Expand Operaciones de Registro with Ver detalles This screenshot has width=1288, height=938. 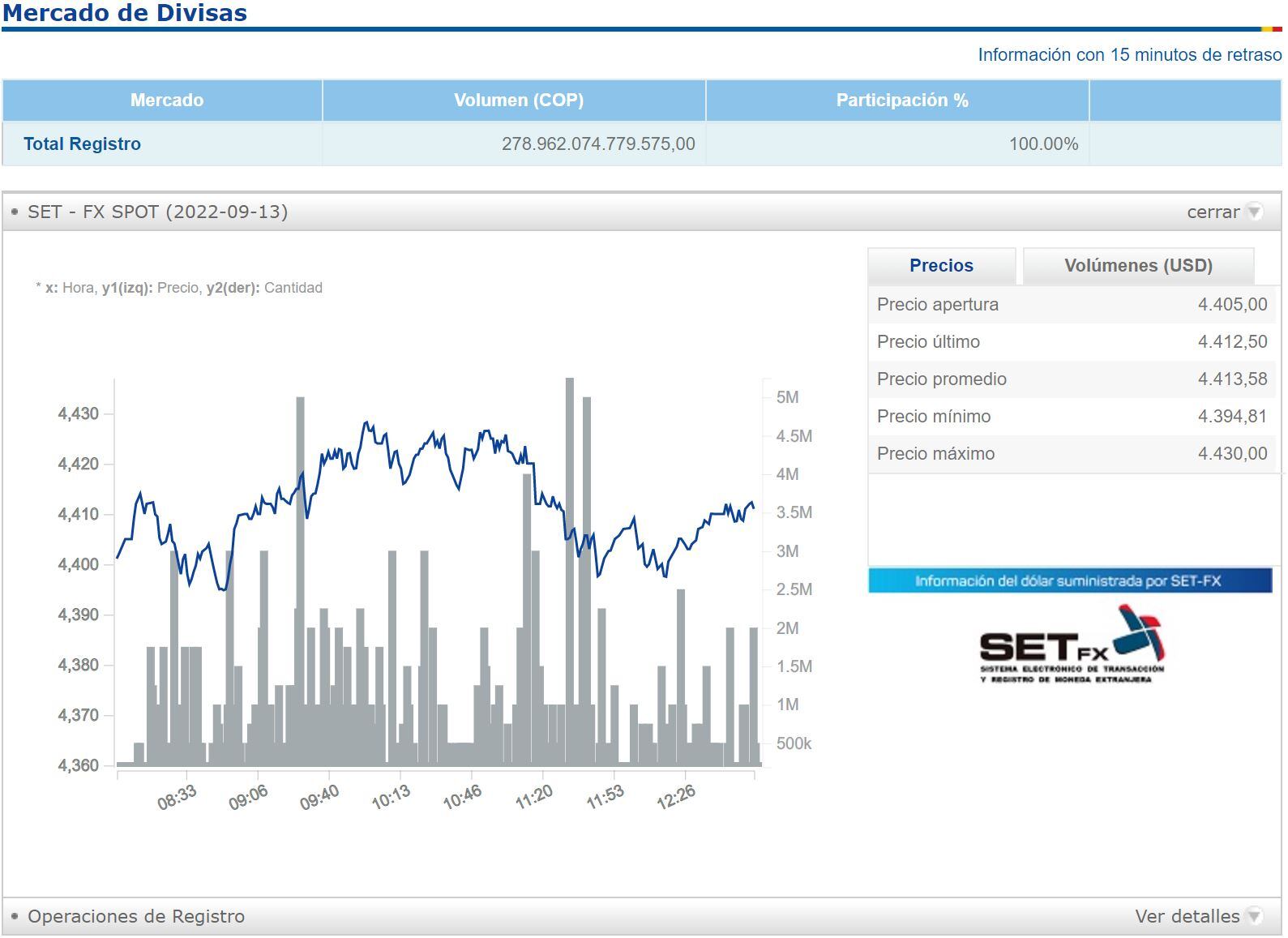[x=1187, y=916]
